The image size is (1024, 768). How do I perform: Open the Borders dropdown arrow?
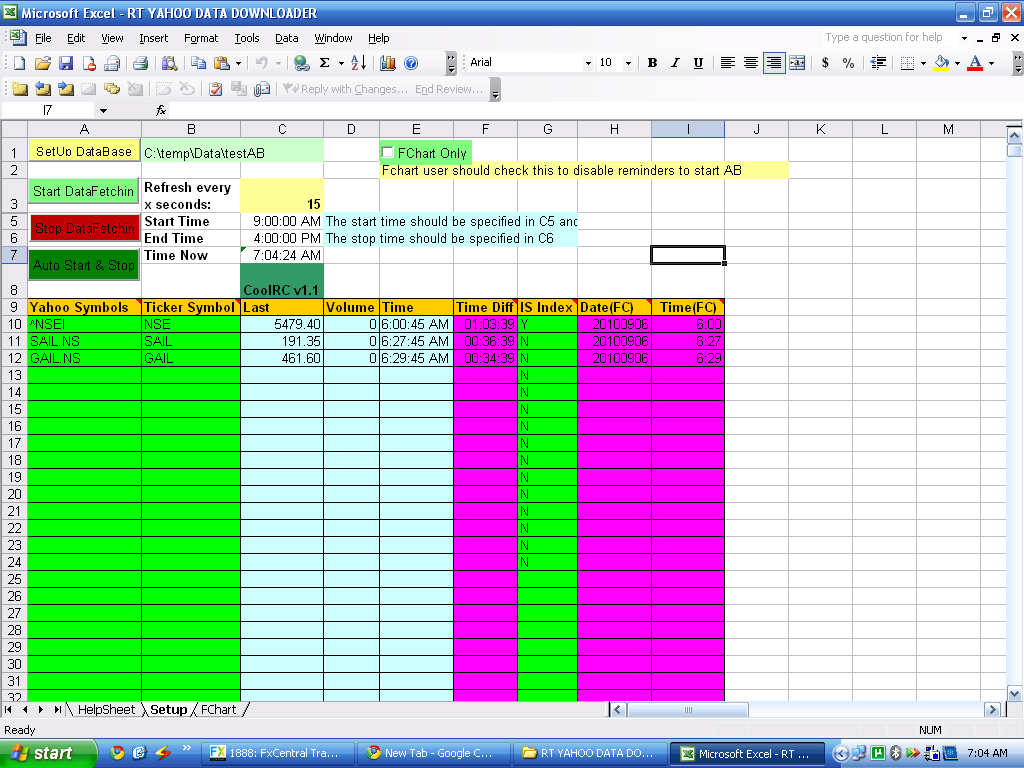(923, 63)
